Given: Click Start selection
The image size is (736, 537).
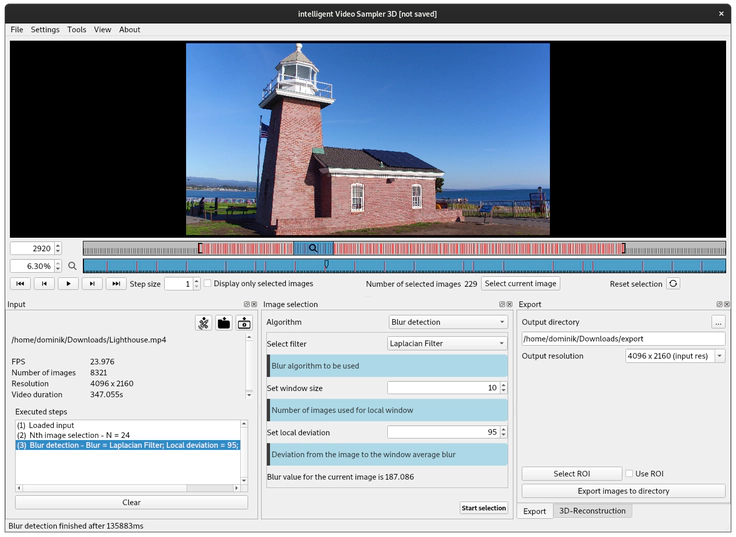Looking at the screenshot, I should click(484, 508).
